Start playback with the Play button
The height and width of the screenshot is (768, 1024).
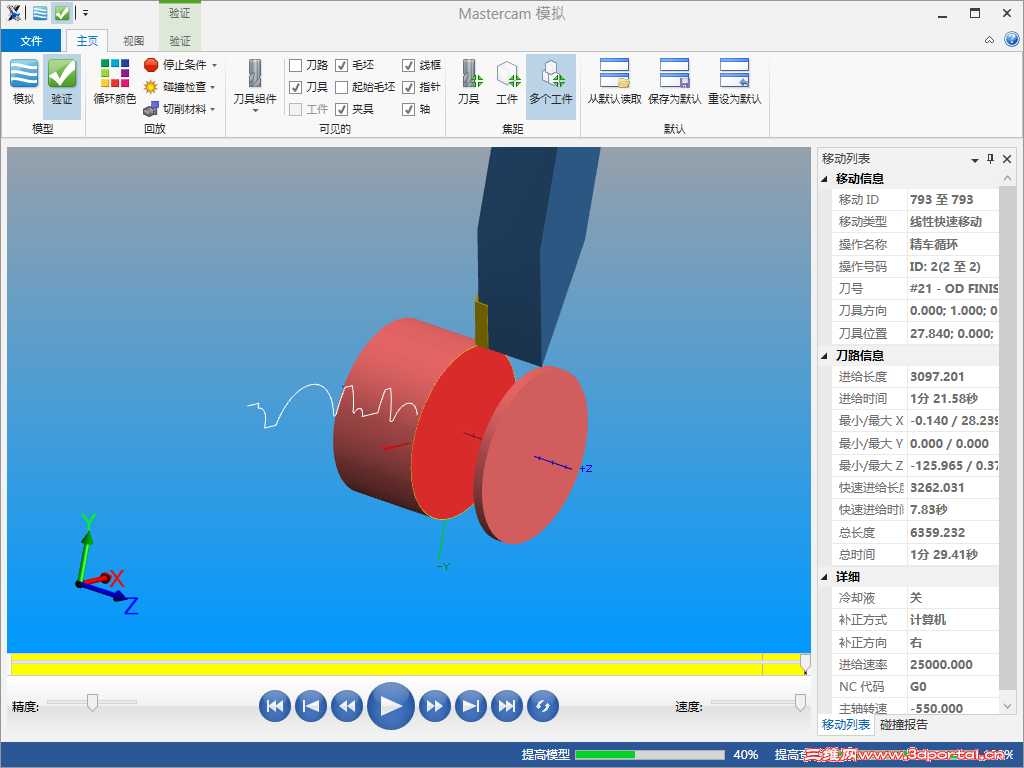pyautogui.click(x=391, y=706)
